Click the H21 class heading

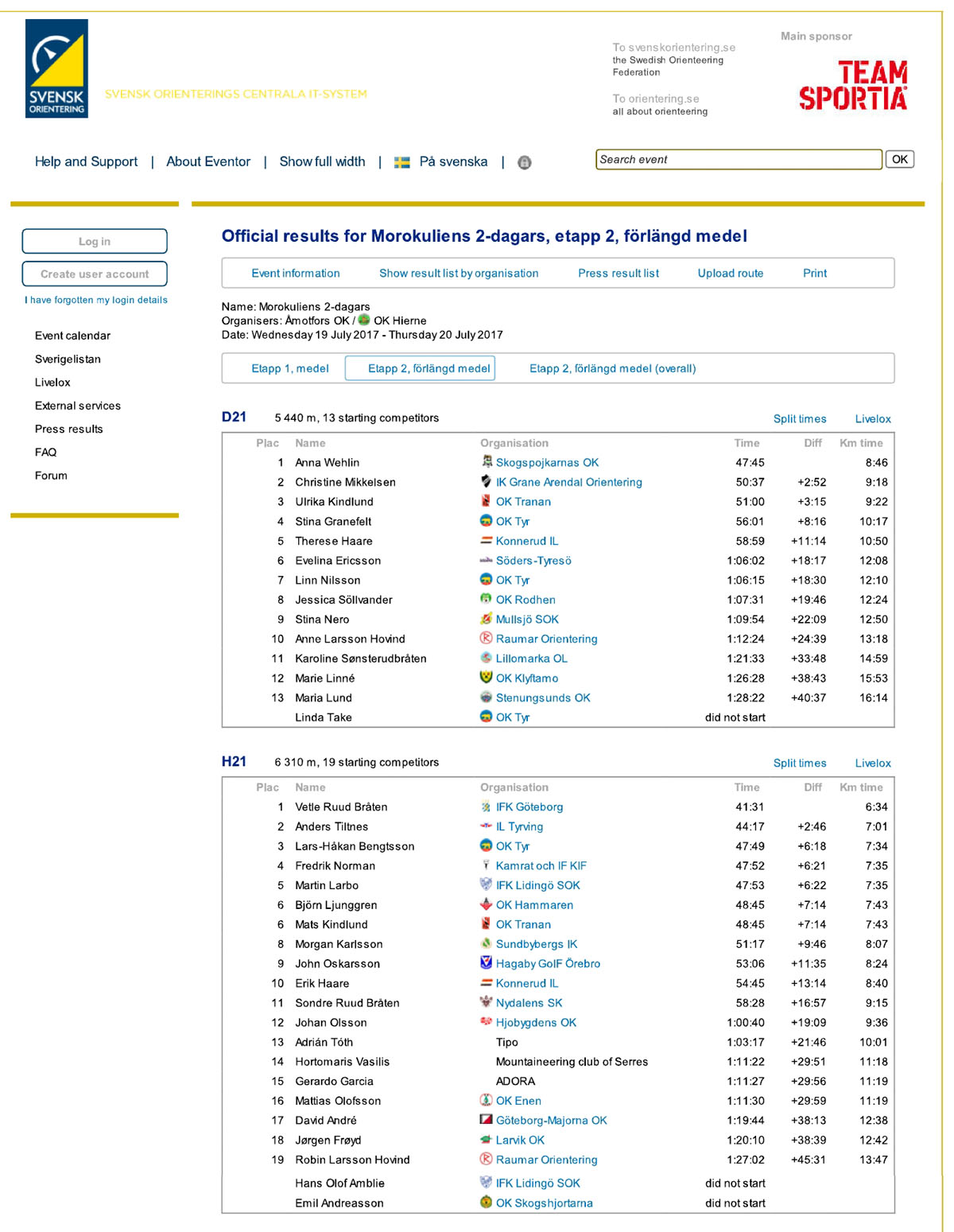pyautogui.click(x=234, y=761)
